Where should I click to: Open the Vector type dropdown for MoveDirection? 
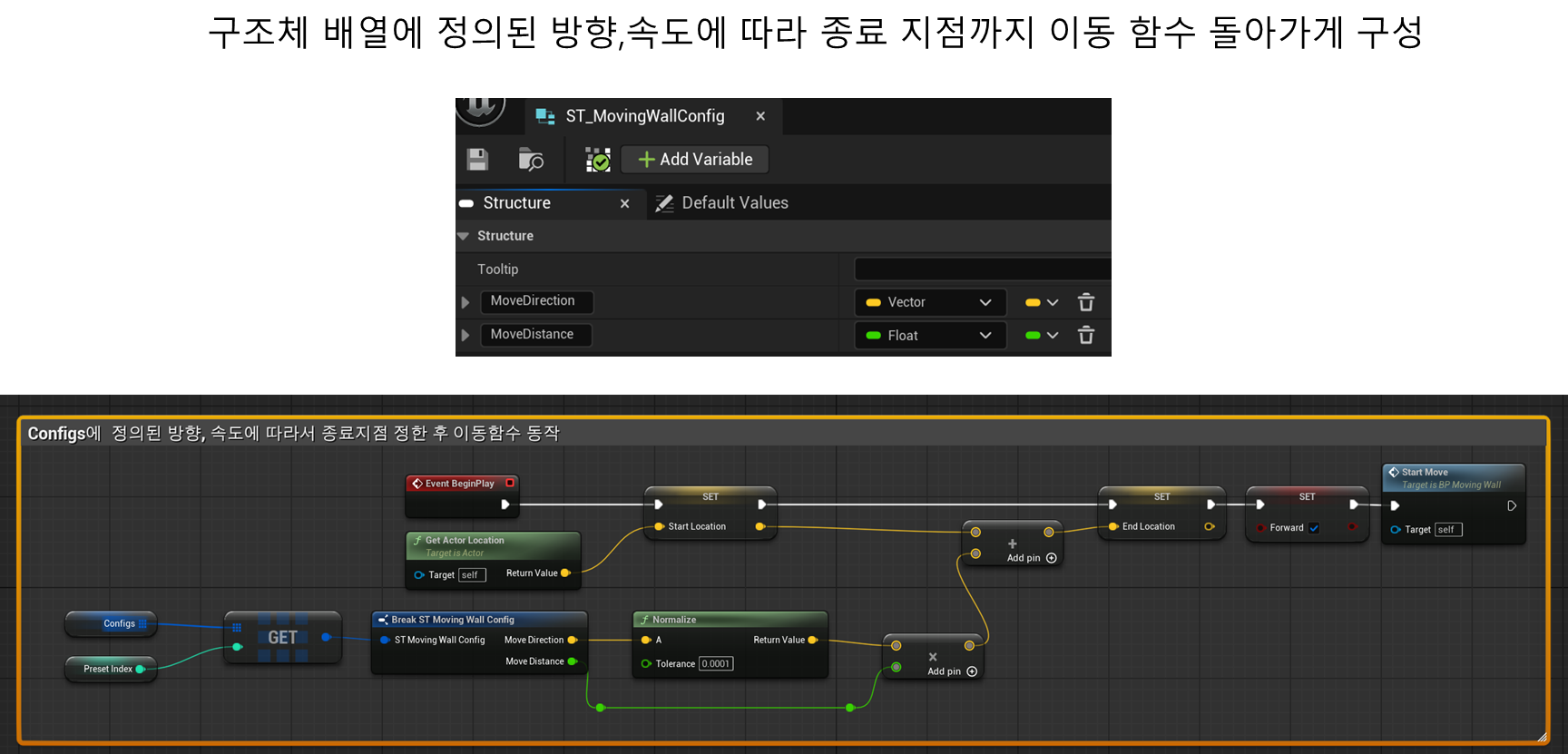pos(930,302)
